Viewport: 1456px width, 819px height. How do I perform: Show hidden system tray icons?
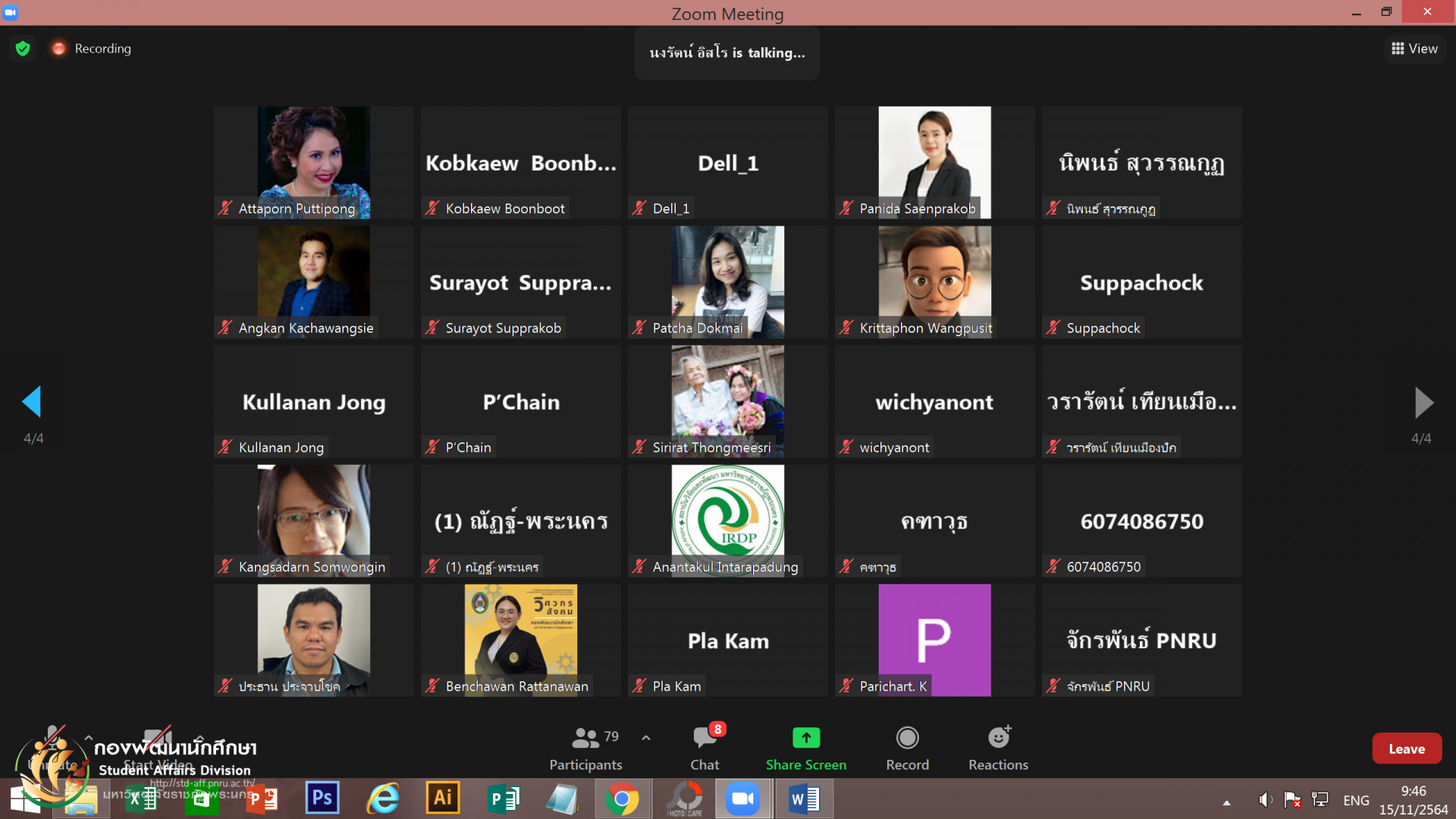(x=1226, y=802)
